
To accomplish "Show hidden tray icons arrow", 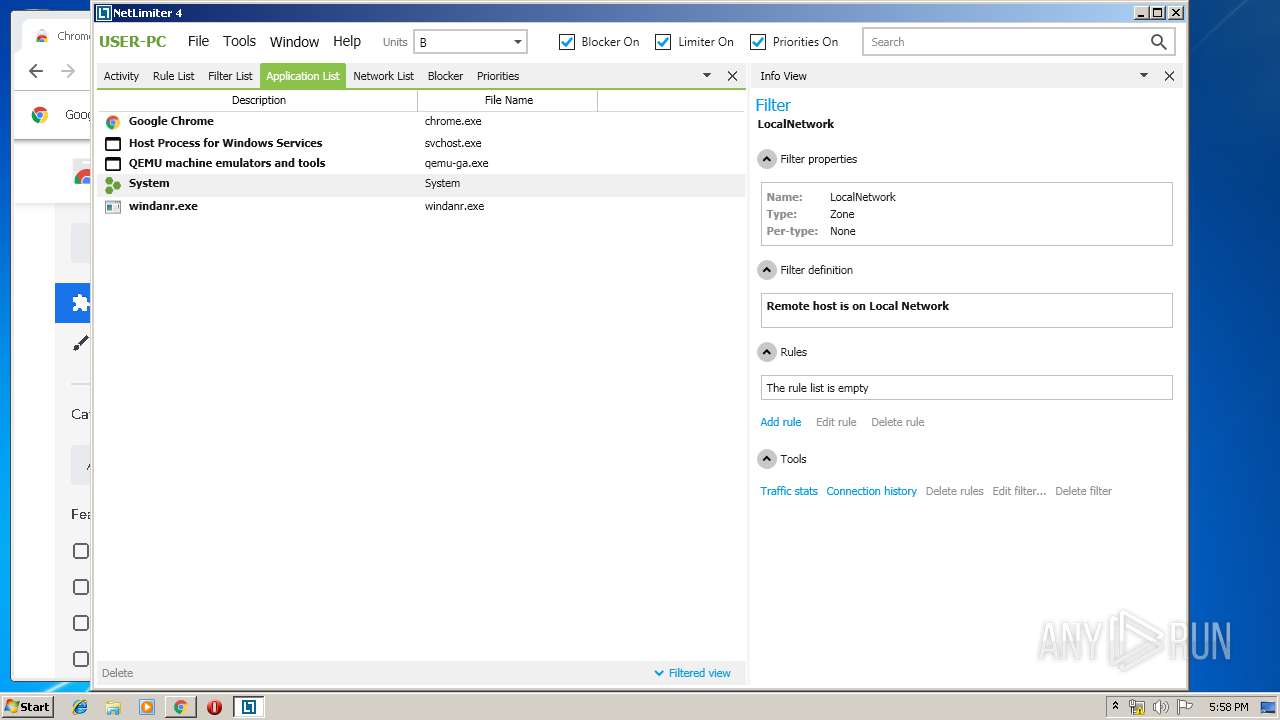I will click(1115, 707).
